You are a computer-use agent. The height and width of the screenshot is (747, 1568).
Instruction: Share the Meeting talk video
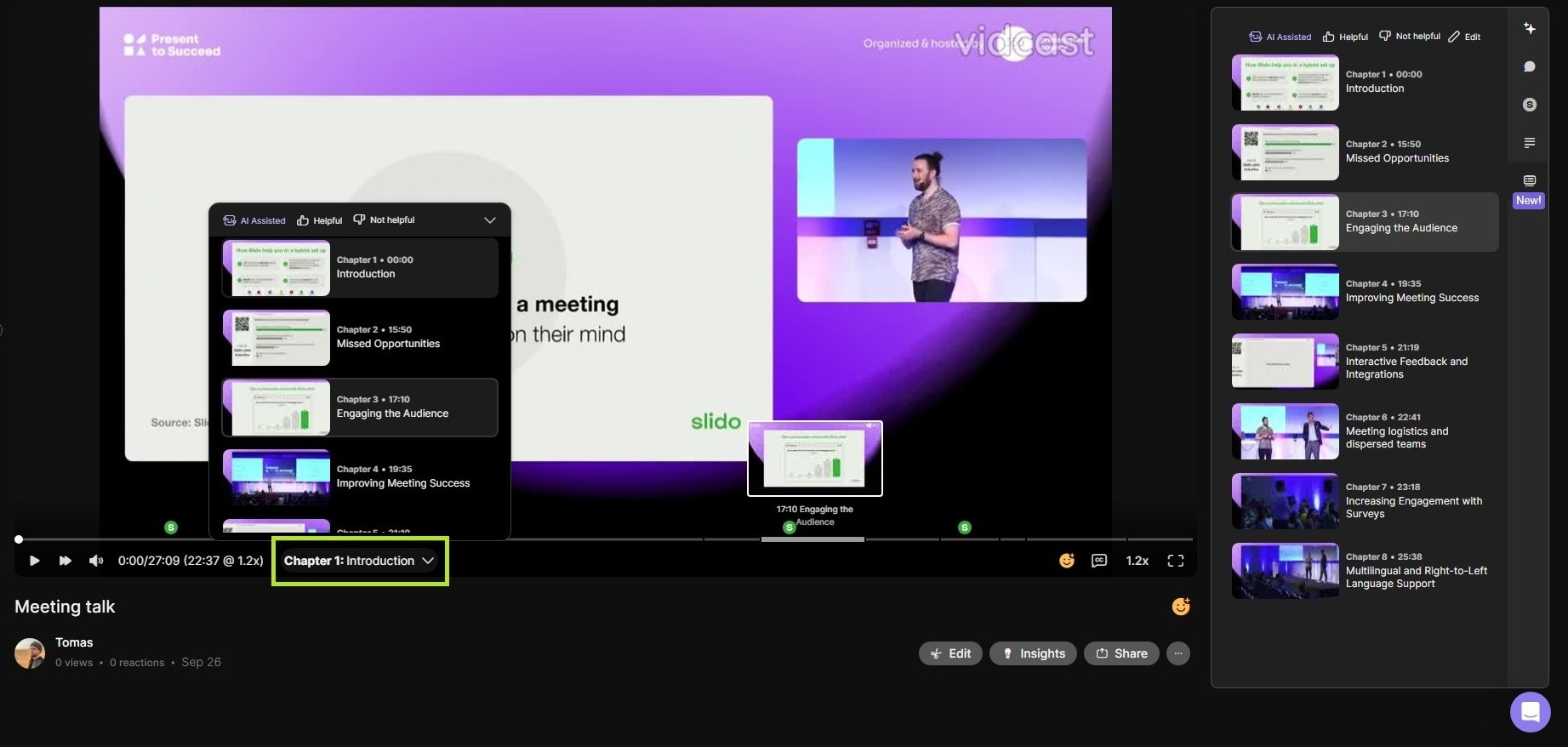coord(1121,653)
